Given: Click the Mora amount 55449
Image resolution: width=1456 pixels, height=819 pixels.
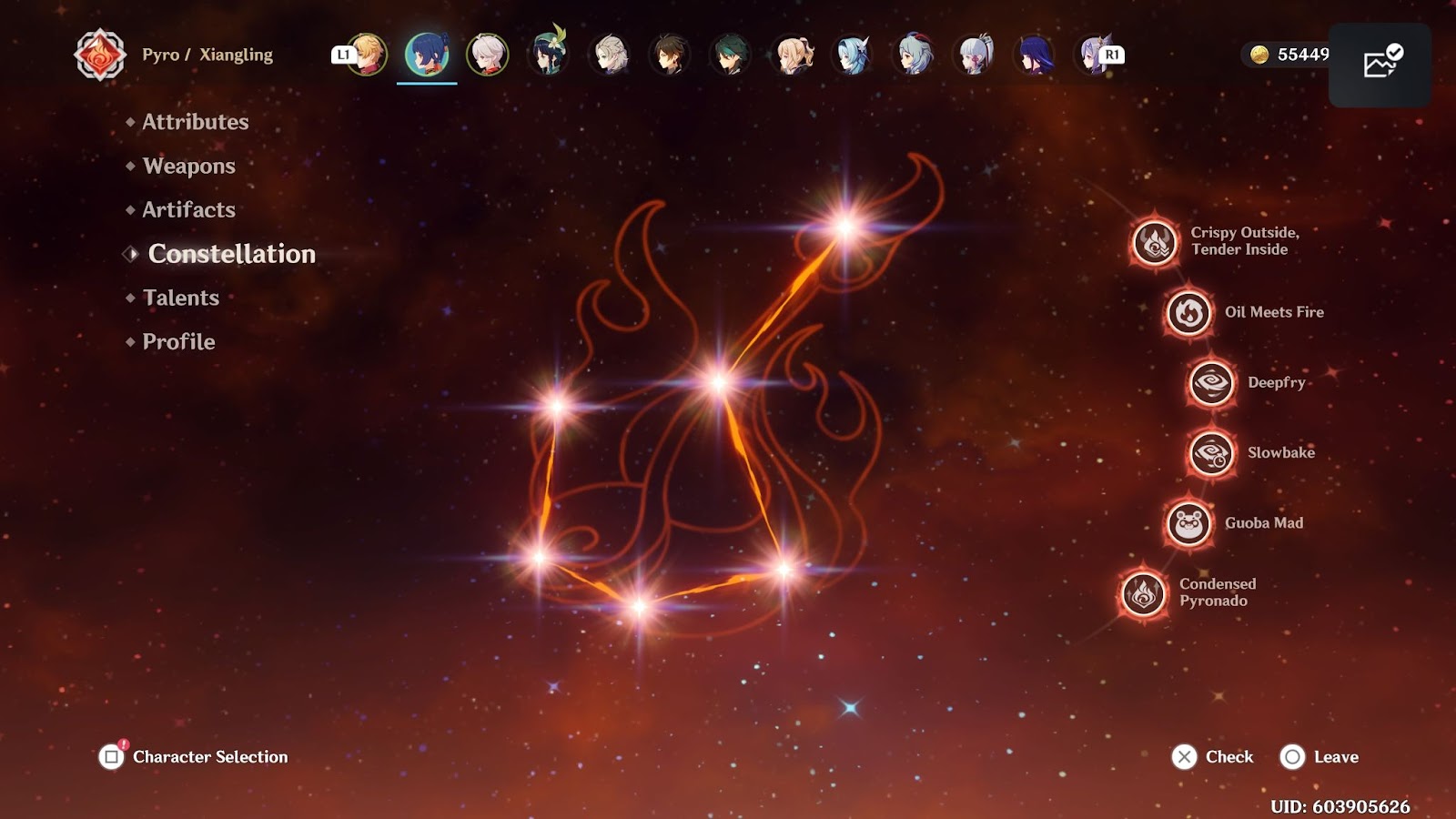Looking at the screenshot, I should pos(1303,55).
